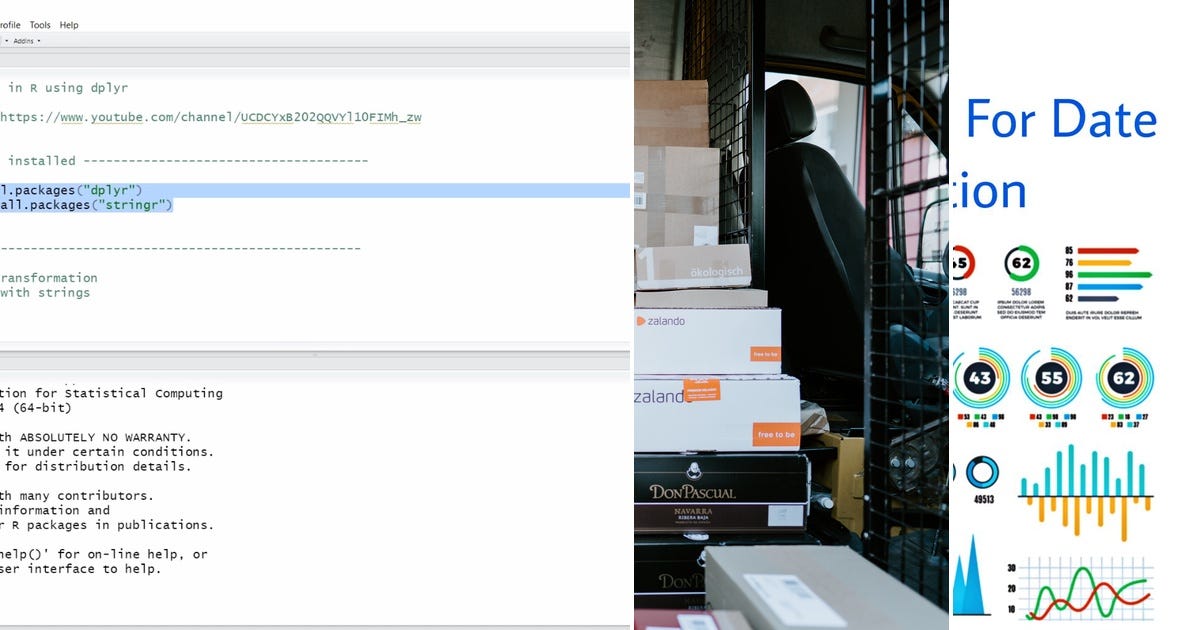This screenshot has height=630, width=1200.
Task: Select the donut gauge showing 55
Action: coord(1053,380)
